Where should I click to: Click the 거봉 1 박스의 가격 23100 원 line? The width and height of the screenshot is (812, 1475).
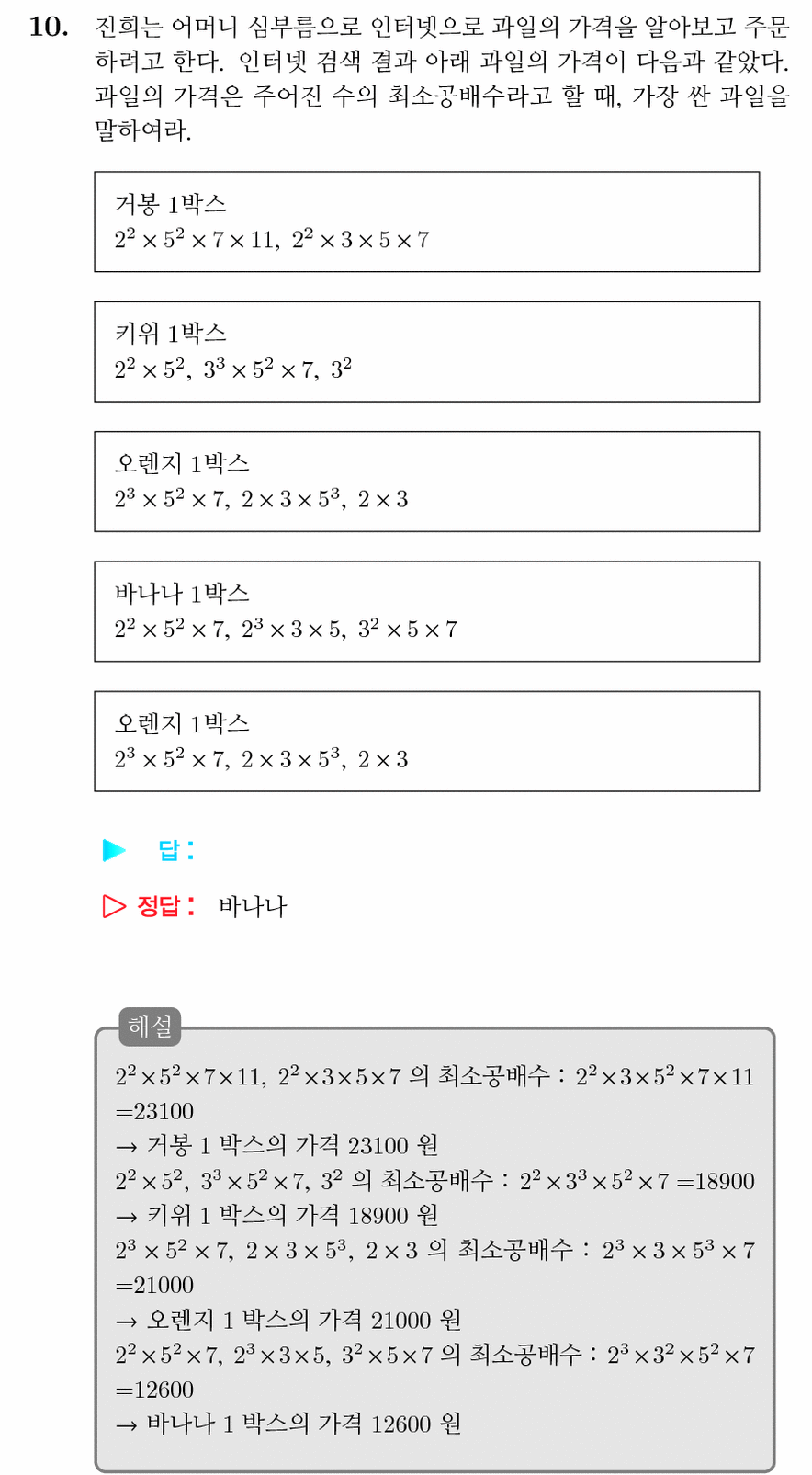[276, 1146]
